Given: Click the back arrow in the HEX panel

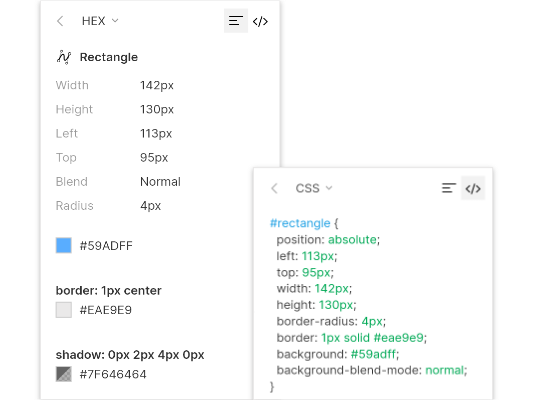Looking at the screenshot, I should 60,21.
